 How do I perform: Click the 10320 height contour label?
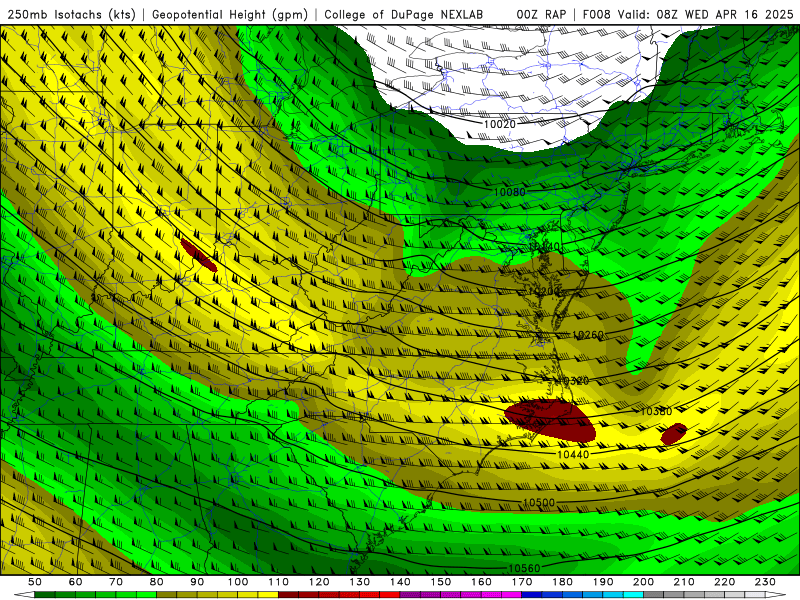click(x=573, y=381)
